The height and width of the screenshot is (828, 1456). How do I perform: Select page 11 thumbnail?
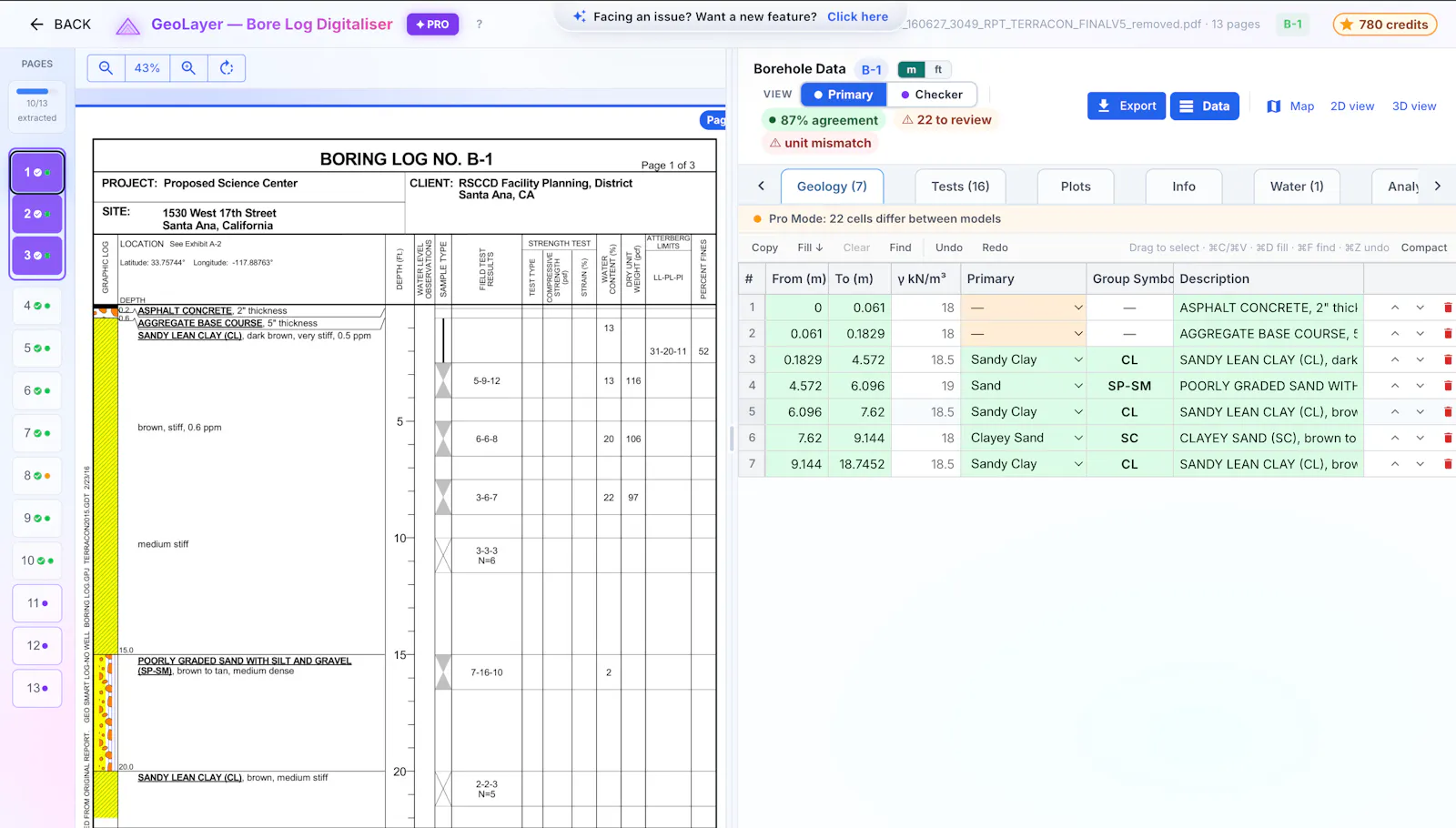click(37, 603)
